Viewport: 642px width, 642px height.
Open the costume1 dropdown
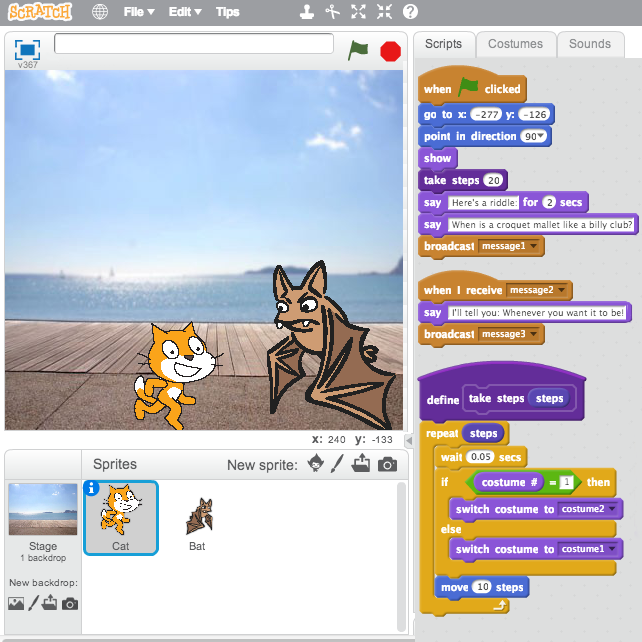[612, 549]
